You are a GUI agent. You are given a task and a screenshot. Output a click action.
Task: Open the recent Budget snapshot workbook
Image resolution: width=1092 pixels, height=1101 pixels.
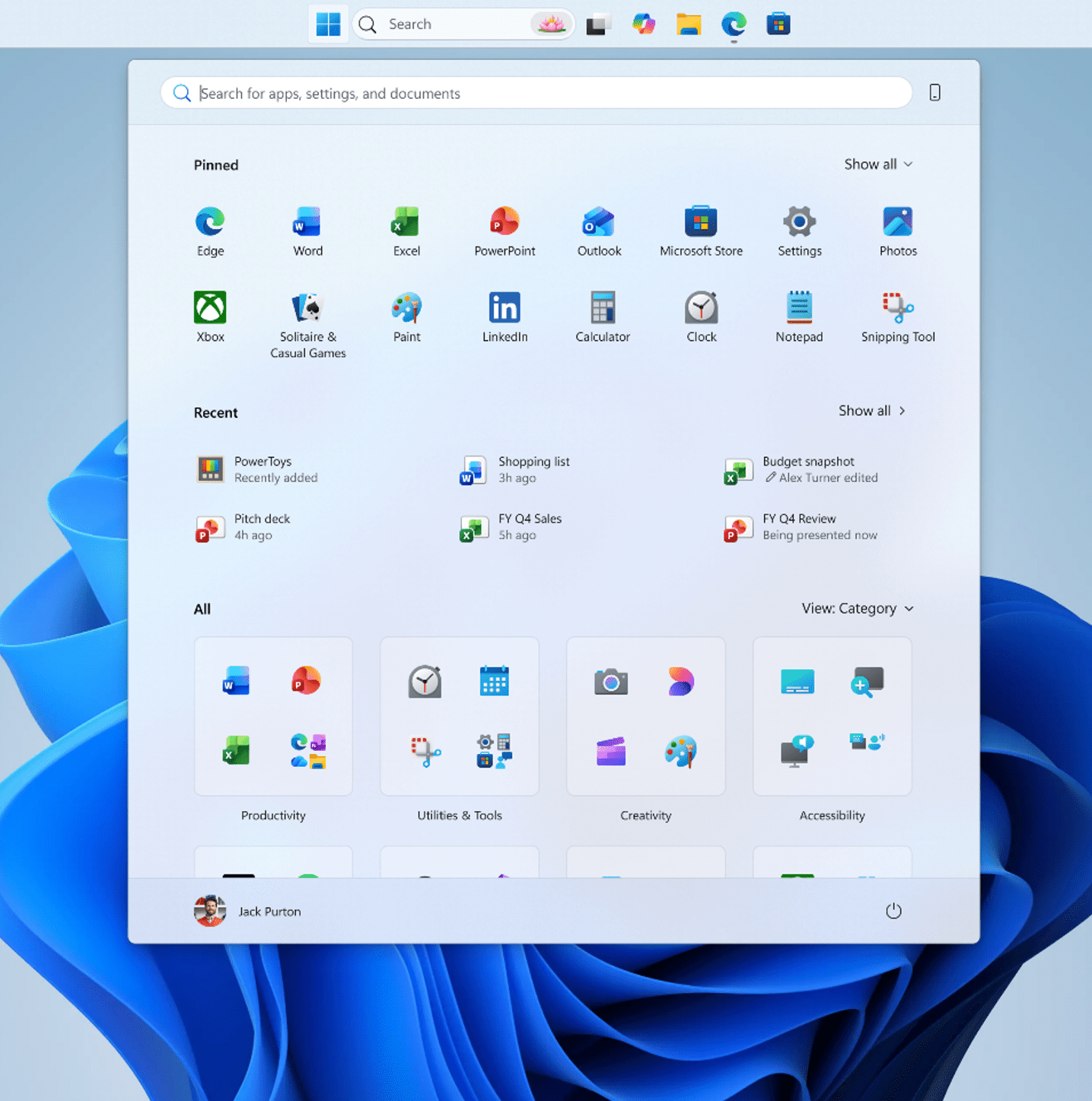(x=801, y=469)
